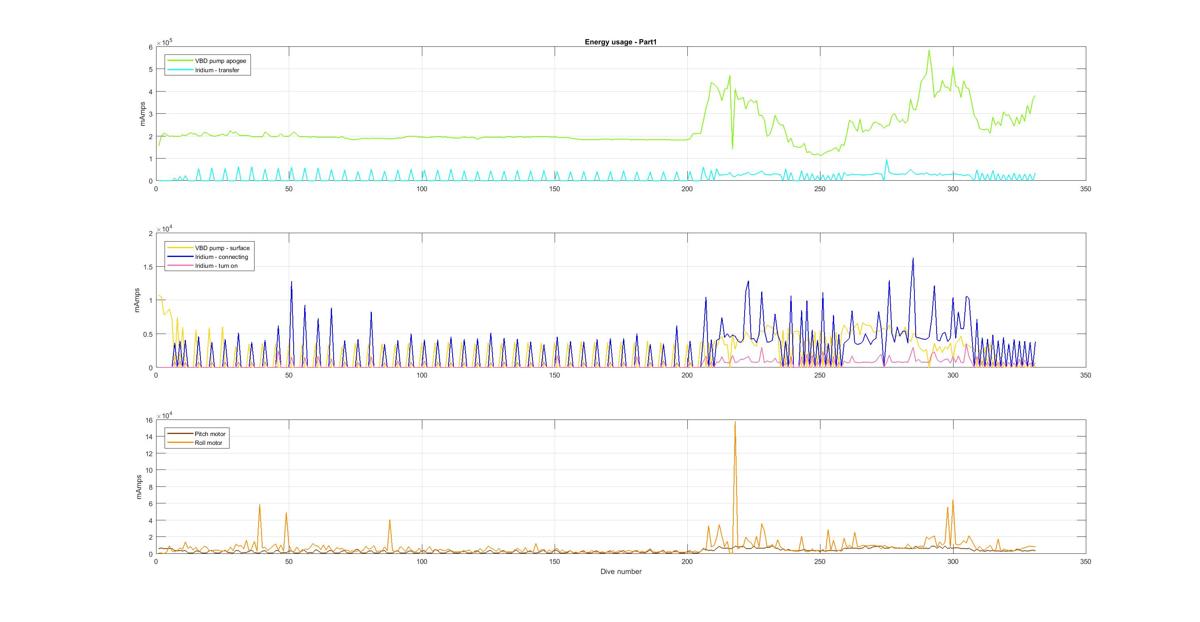Viewport: 1200px width, 622px height.
Task: Click the "mAmps" y-axis label of the top plot
Action: click(x=142, y=114)
